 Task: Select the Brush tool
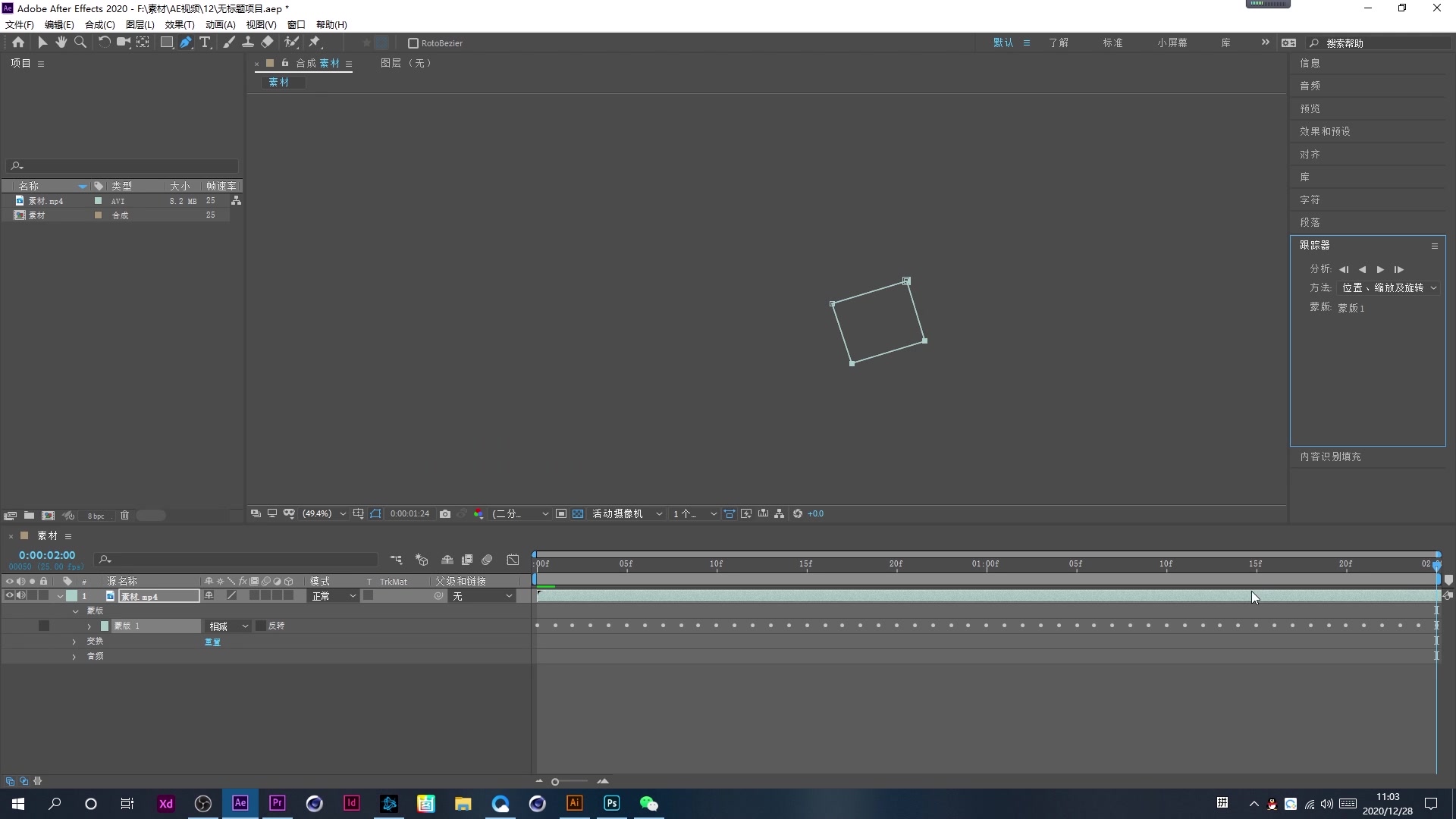[228, 42]
